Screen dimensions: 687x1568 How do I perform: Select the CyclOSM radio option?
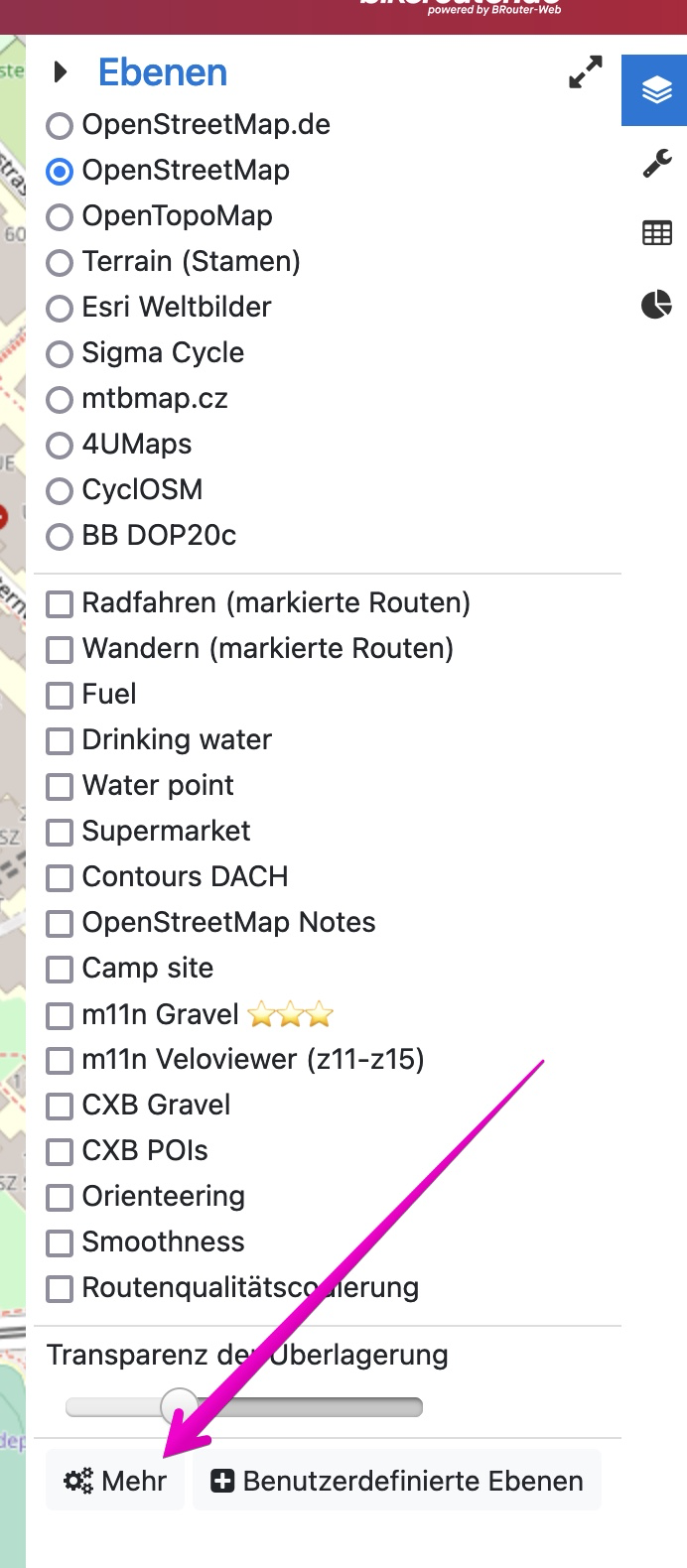click(61, 491)
